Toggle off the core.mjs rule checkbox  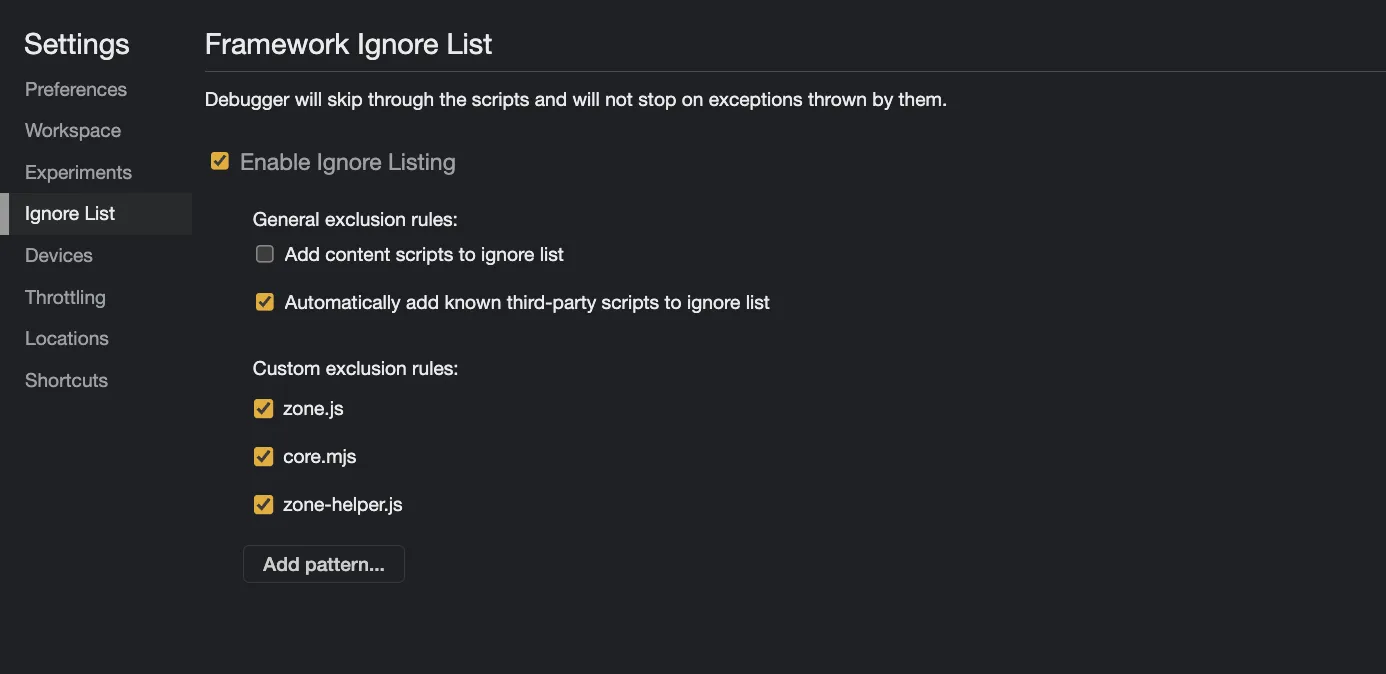[264, 457]
